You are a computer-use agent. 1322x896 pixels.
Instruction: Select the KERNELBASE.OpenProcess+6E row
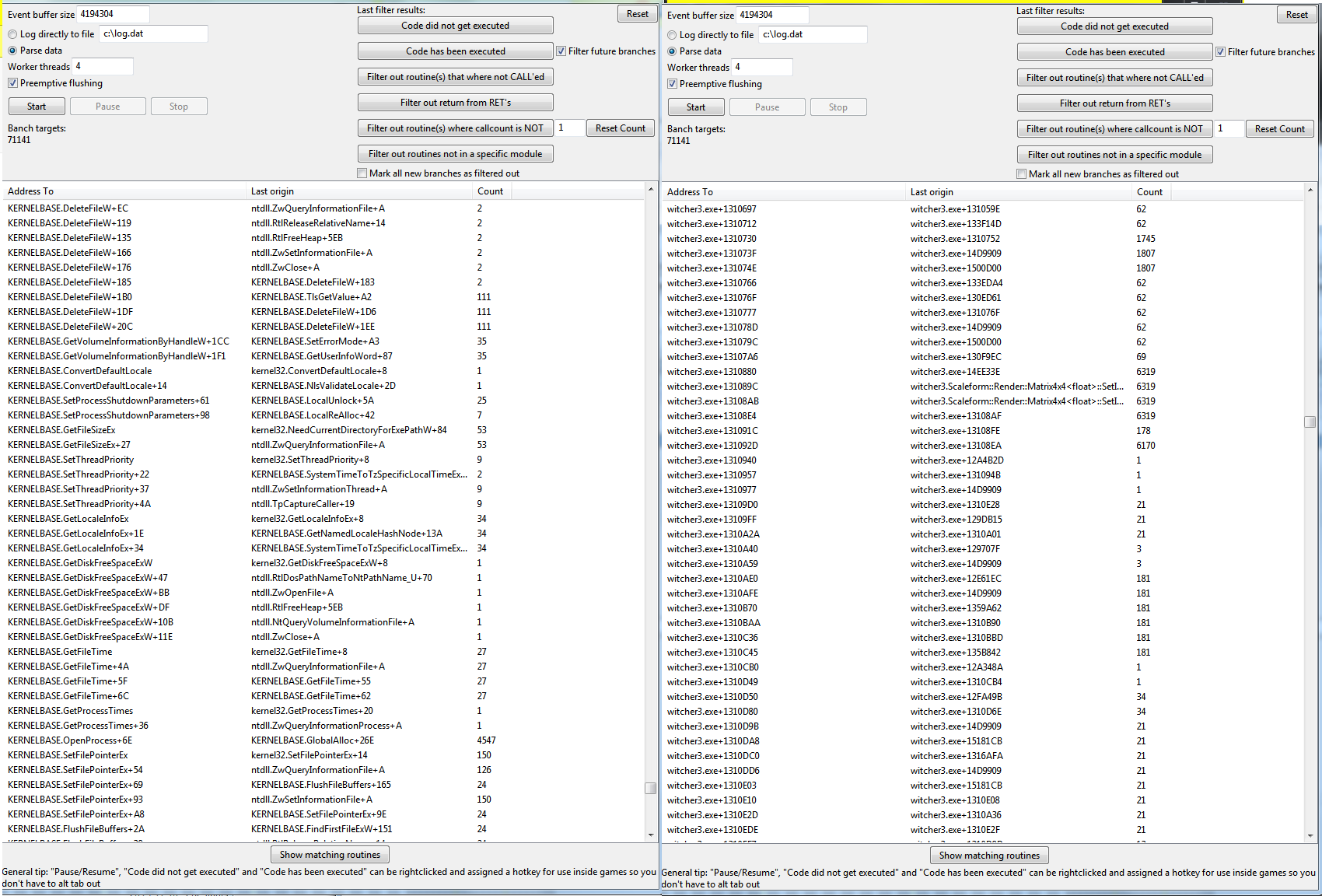[70, 740]
